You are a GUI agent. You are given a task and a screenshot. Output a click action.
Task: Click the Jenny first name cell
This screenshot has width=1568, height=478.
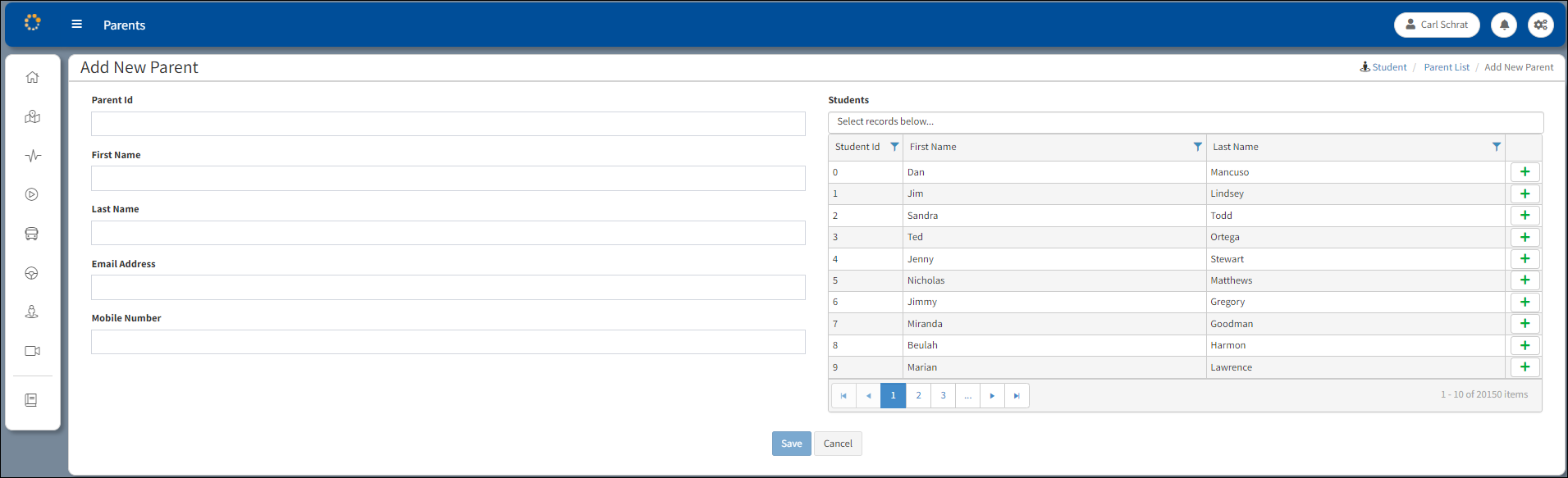[x=1054, y=259]
